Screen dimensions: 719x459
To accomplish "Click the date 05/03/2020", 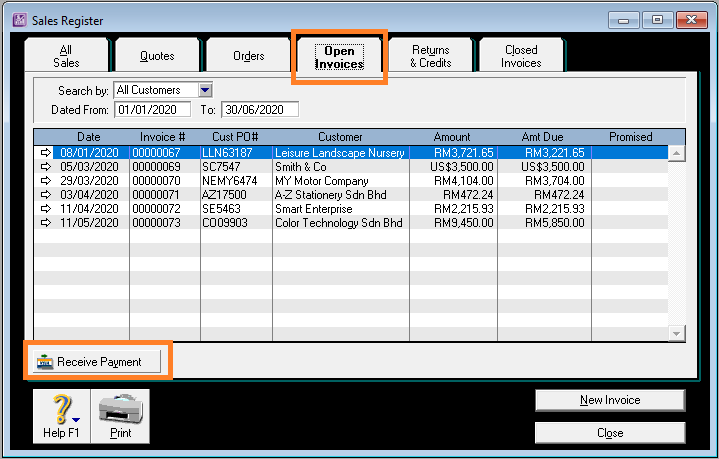I will pyautogui.click(x=89, y=167).
